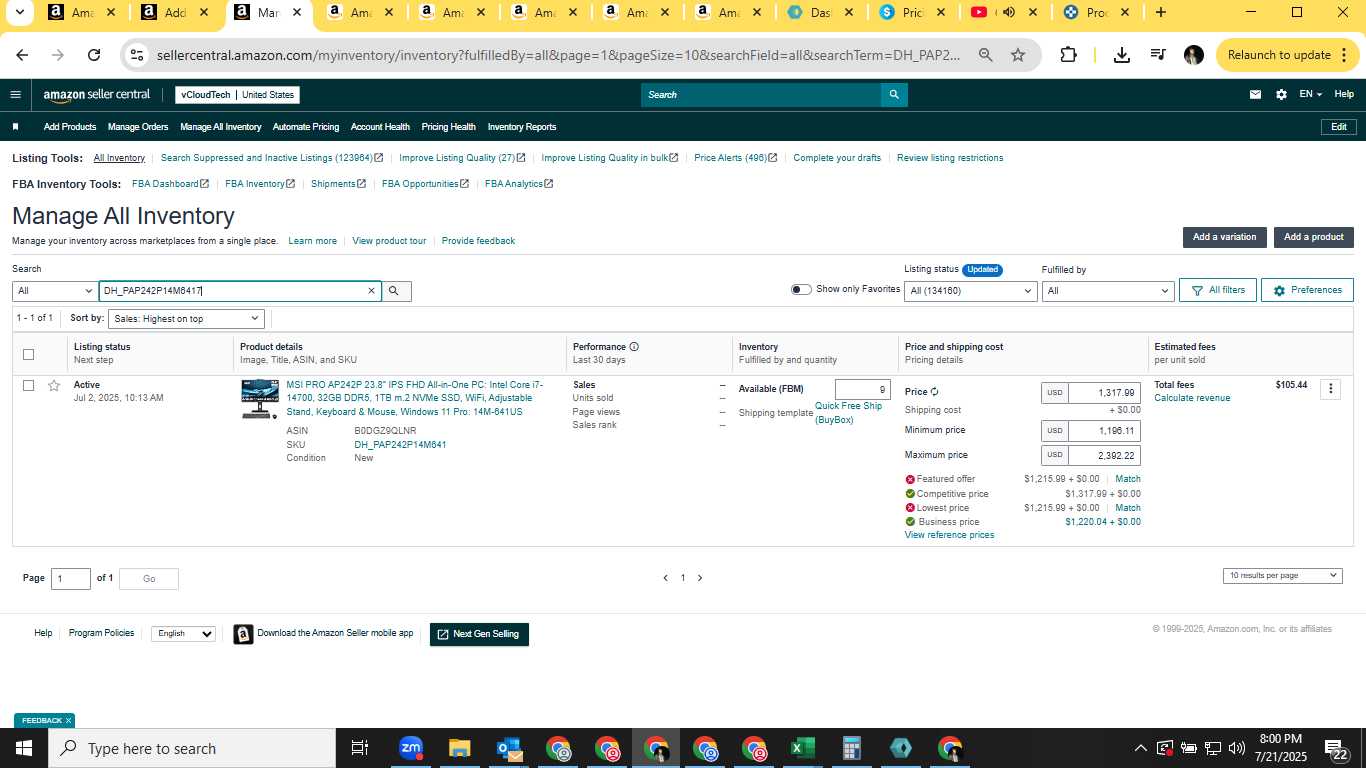The image size is (1366, 768).
Task: Open the EN language dropdown in header
Action: 1310,95
